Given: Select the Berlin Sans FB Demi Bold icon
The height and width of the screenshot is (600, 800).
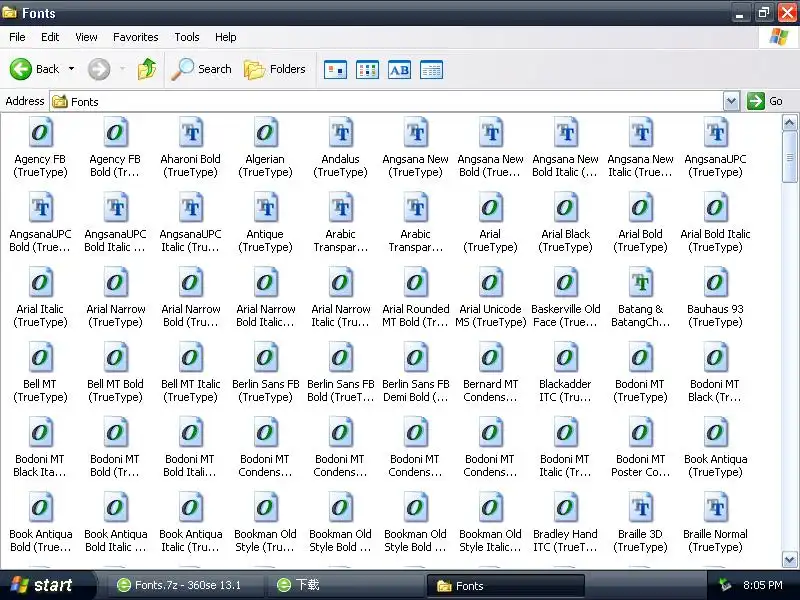Looking at the screenshot, I should pos(415,357).
